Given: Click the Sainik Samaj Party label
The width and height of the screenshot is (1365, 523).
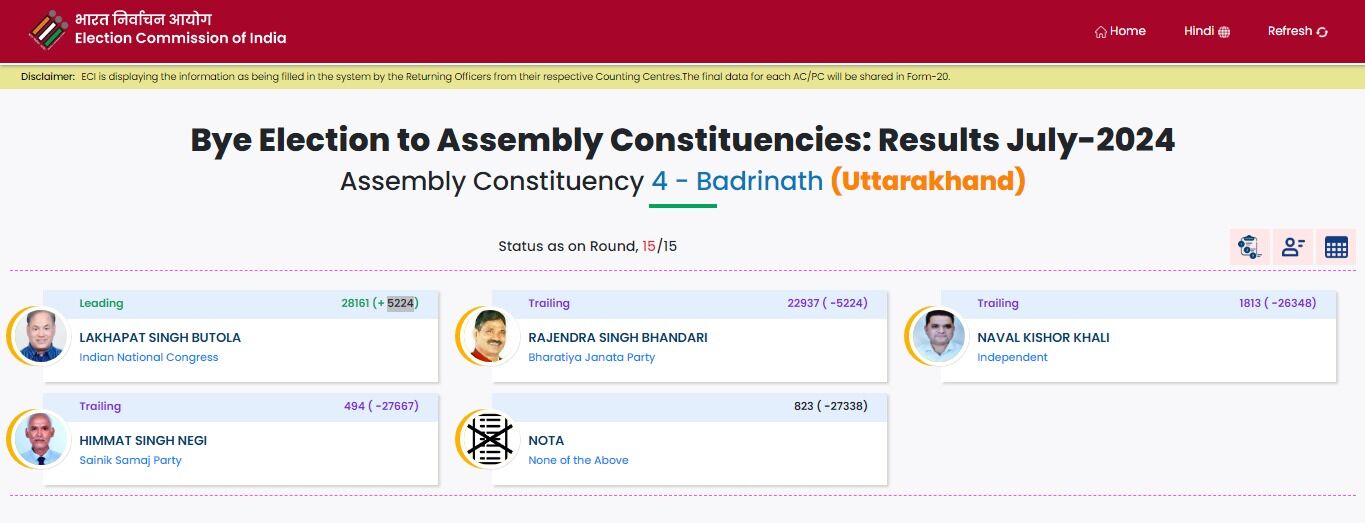Looking at the screenshot, I should (130, 460).
